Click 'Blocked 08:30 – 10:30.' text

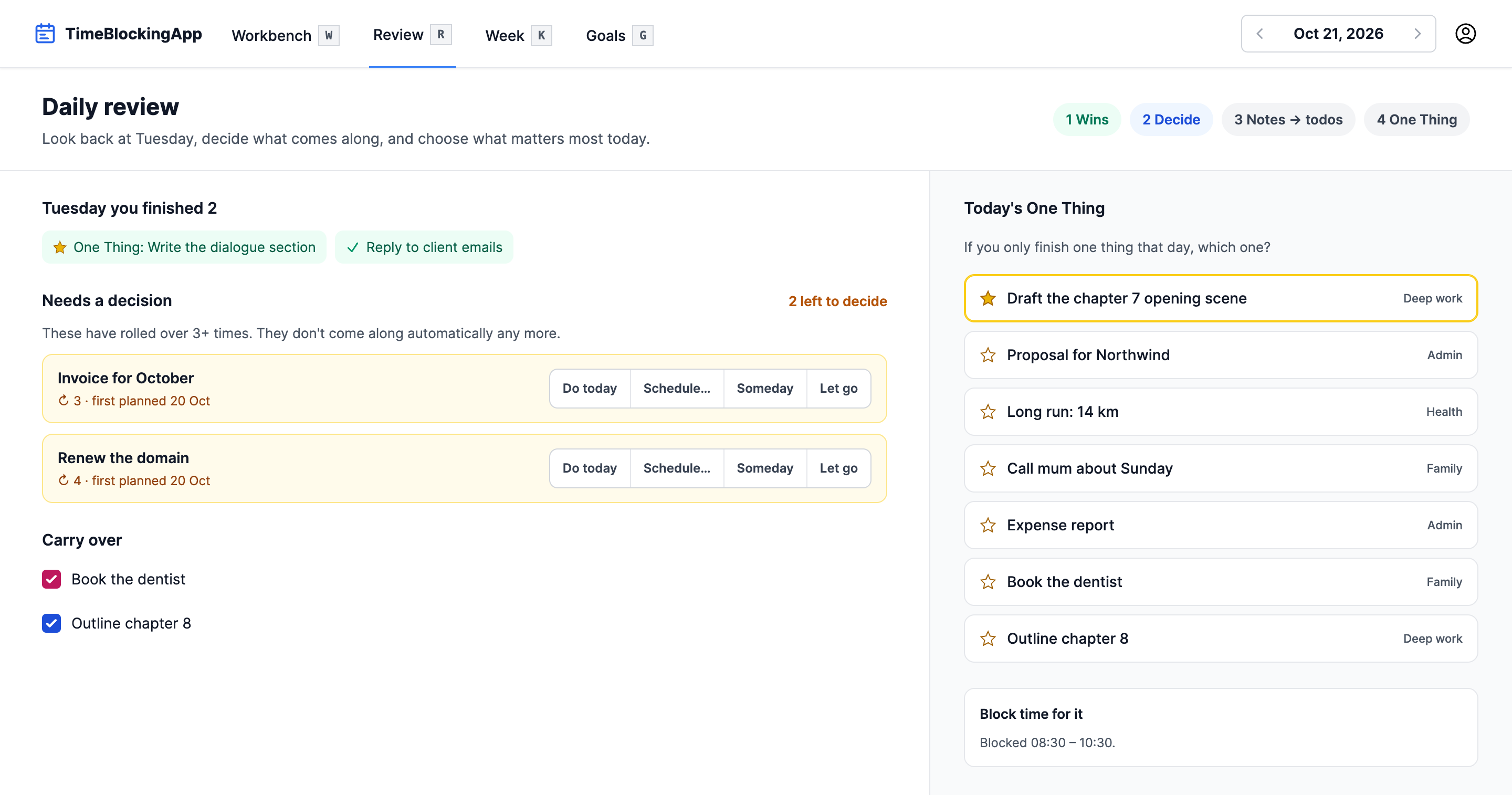point(1047,742)
